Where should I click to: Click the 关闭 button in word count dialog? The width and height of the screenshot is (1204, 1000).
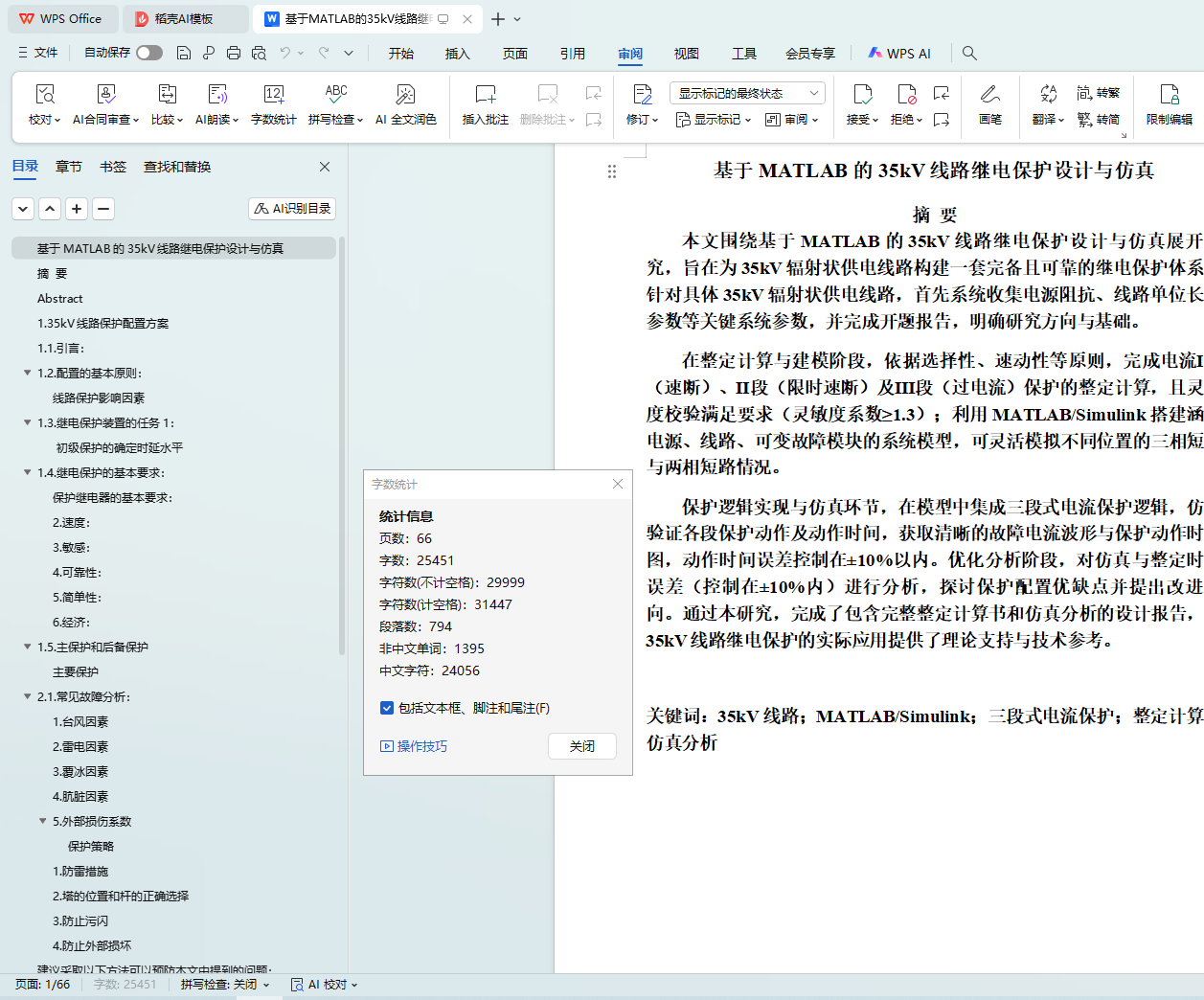tap(581, 746)
